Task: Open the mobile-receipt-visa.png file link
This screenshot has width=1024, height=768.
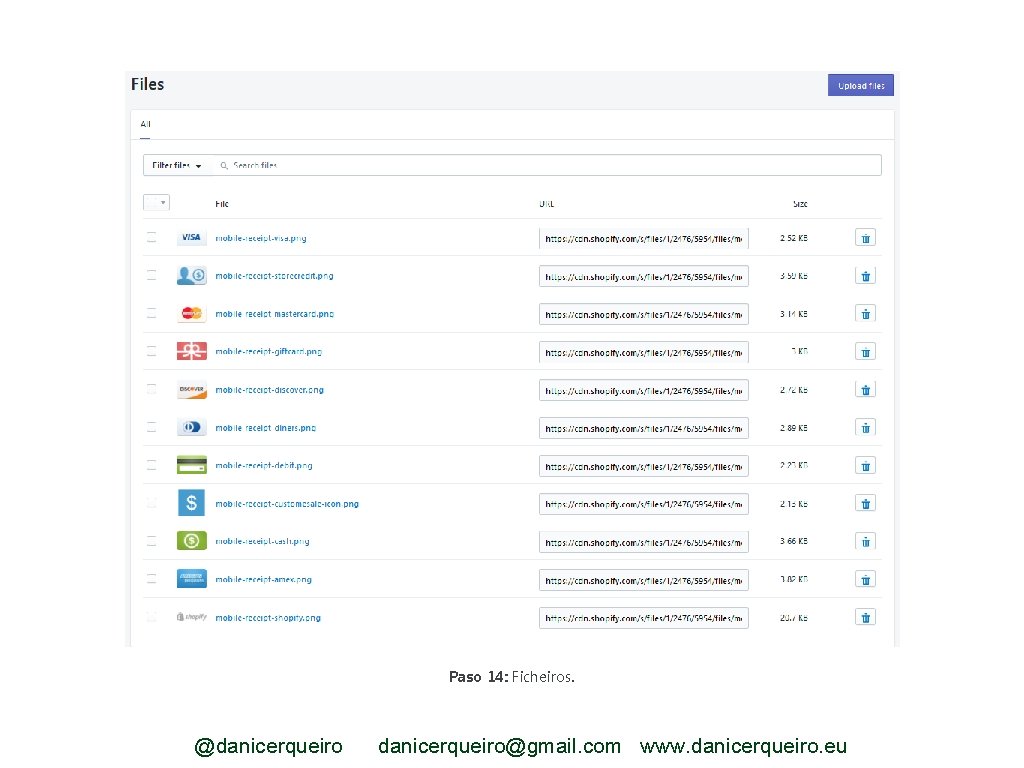Action: (x=261, y=238)
